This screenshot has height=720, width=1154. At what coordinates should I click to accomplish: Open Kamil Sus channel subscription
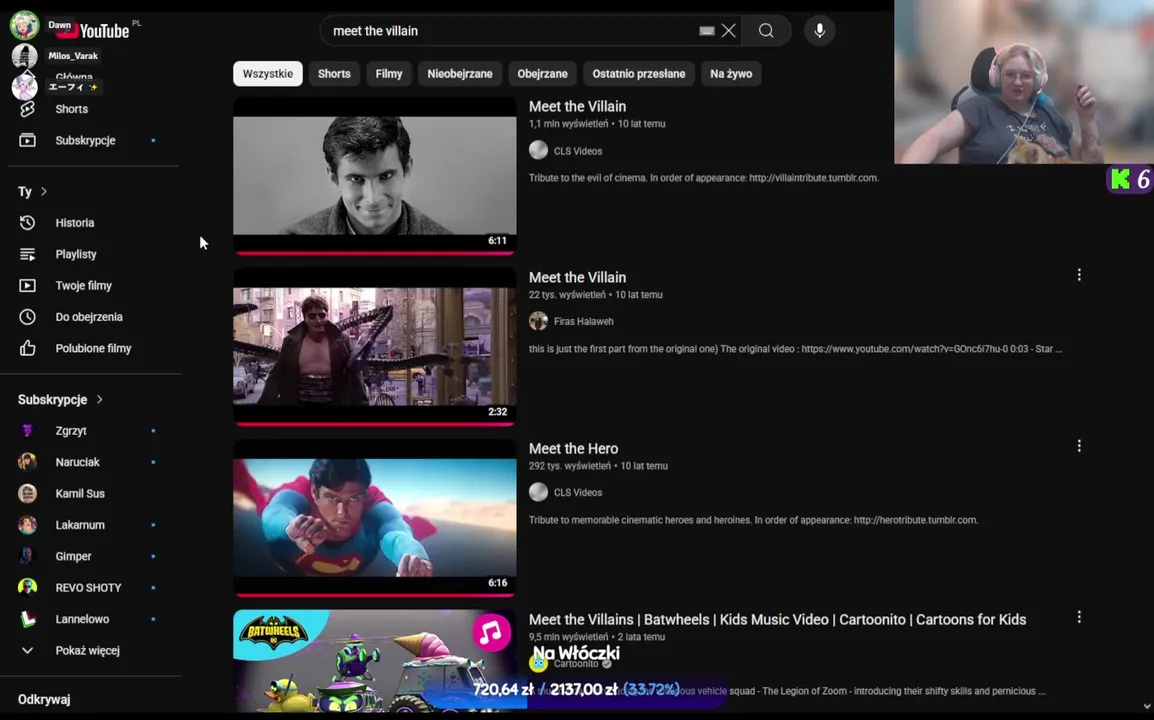pyautogui.click(x=79, y=493)
